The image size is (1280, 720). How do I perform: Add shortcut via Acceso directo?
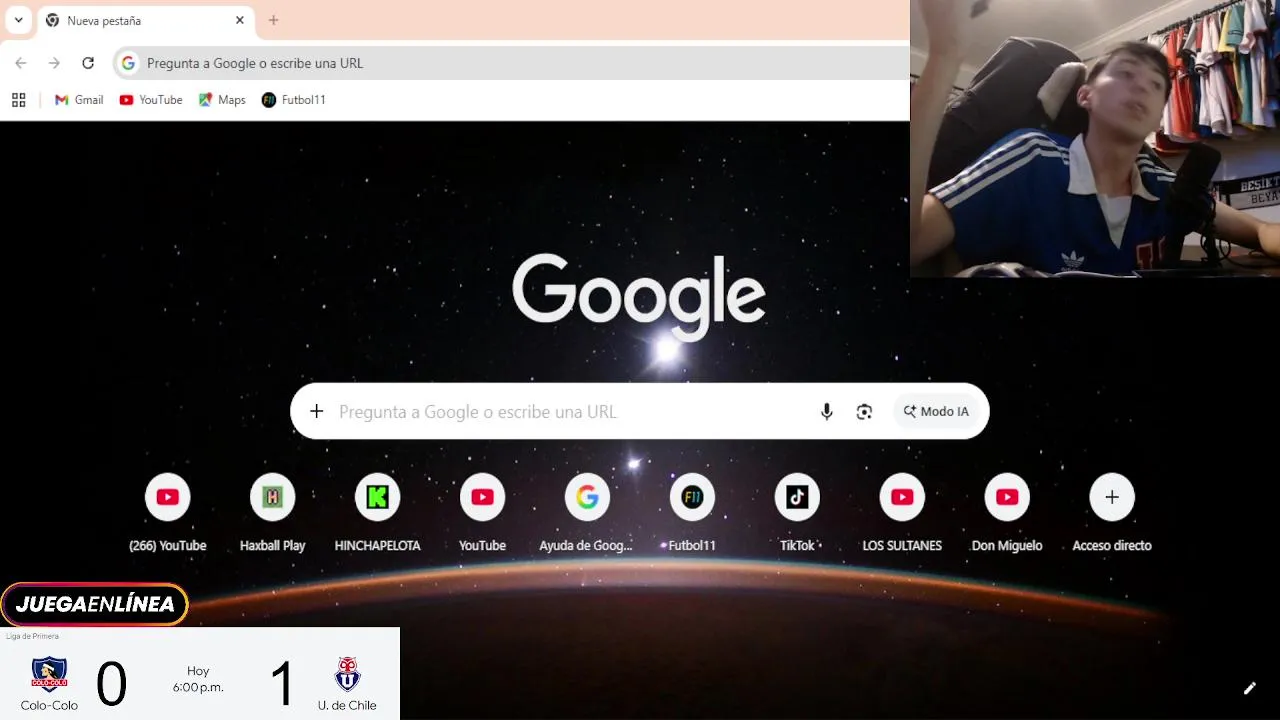[1112, 513]
